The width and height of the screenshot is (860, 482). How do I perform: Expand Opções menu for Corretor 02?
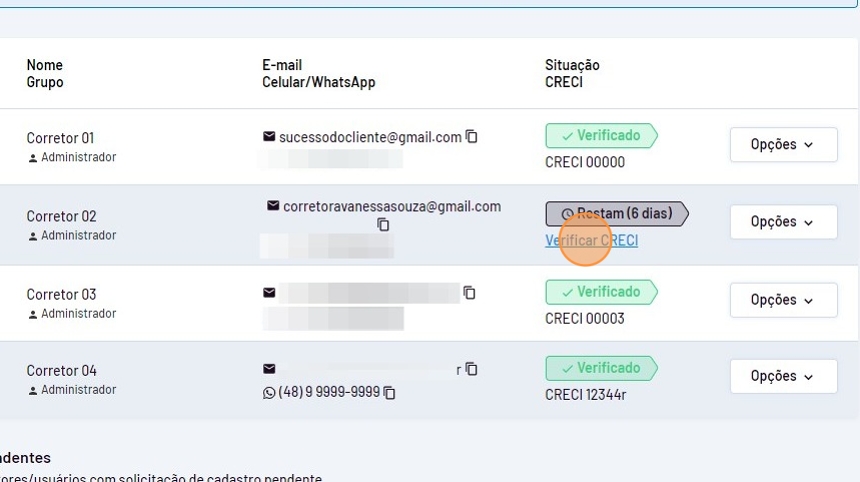tap(783, 222)
